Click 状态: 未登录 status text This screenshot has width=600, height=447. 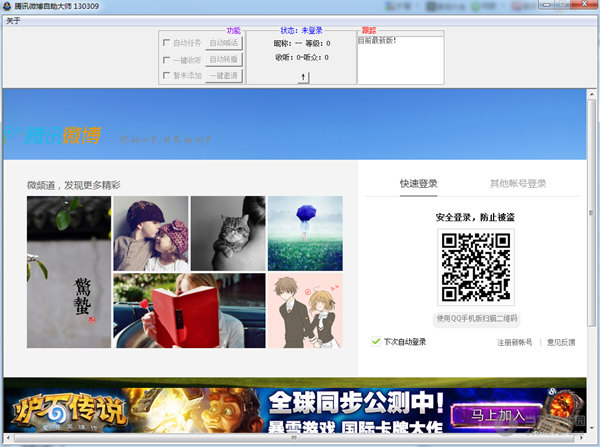(302, 30)
